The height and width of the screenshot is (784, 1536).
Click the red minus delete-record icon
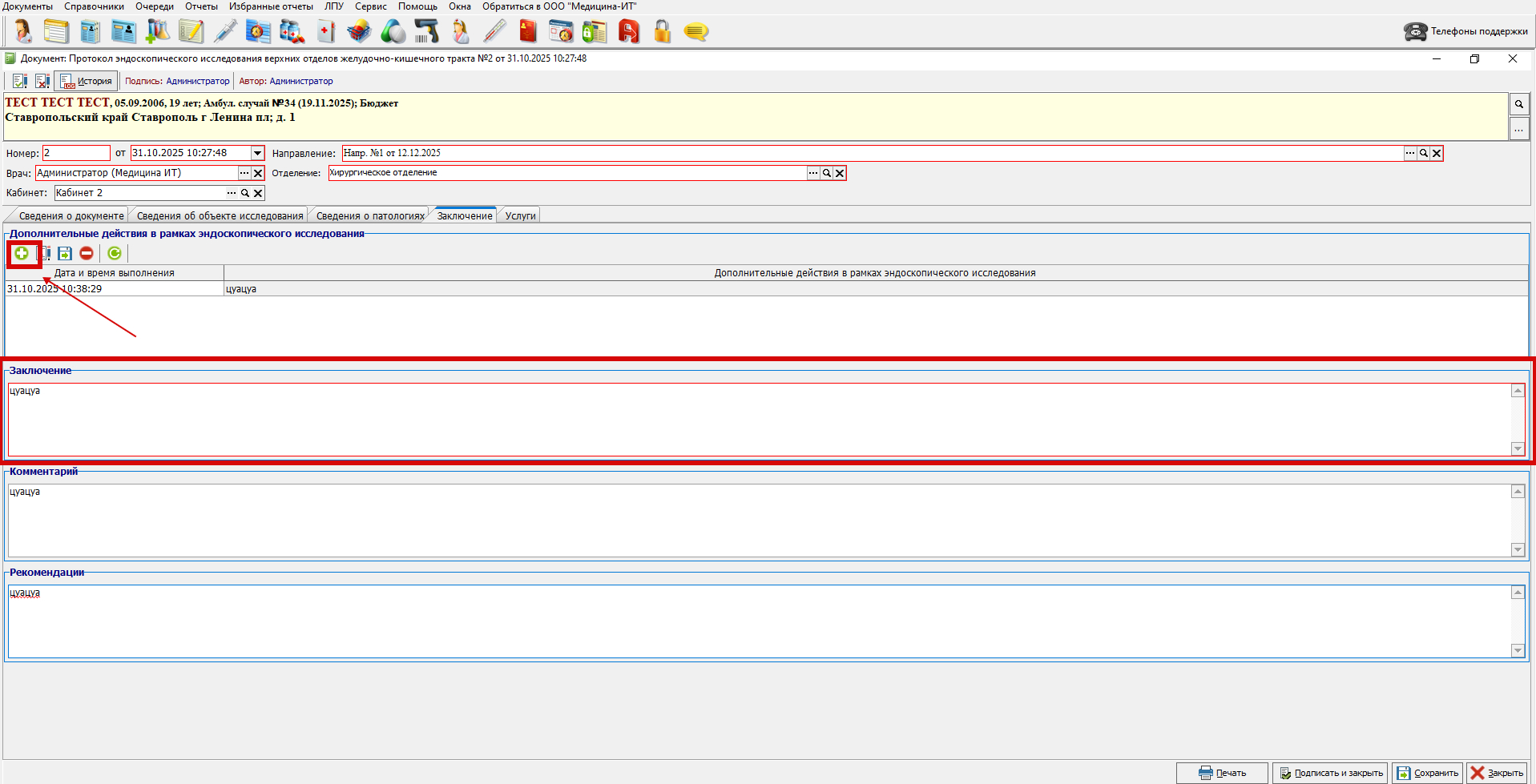coord(87,254)
